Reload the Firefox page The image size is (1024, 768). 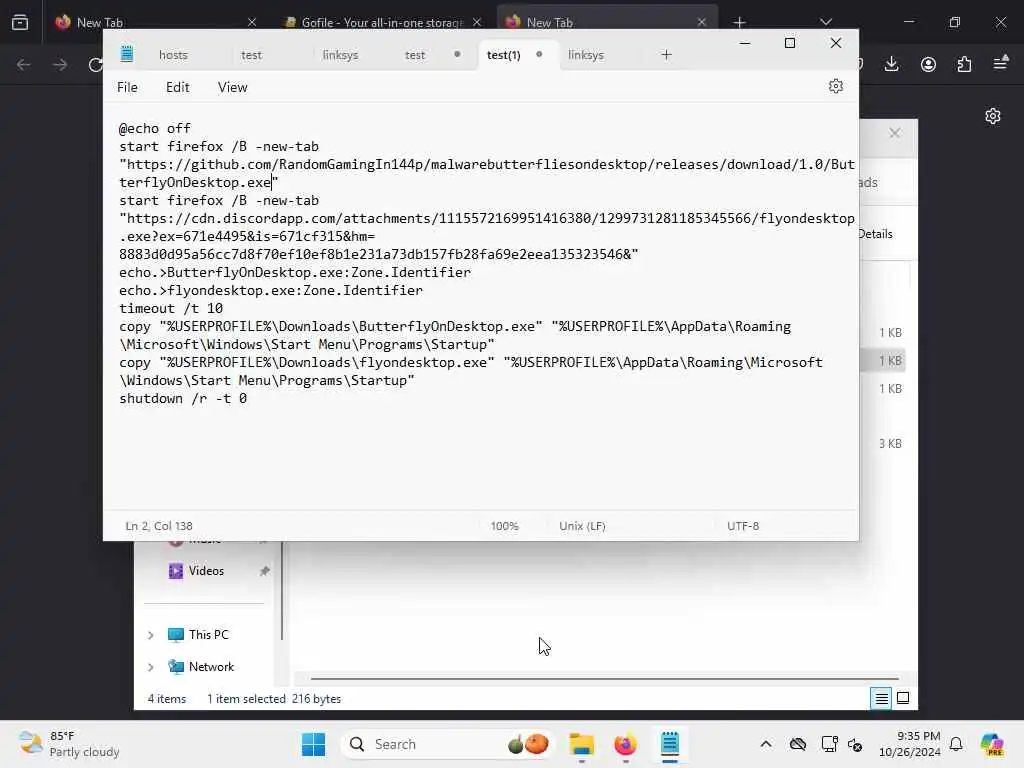click(x=95, y=64)
